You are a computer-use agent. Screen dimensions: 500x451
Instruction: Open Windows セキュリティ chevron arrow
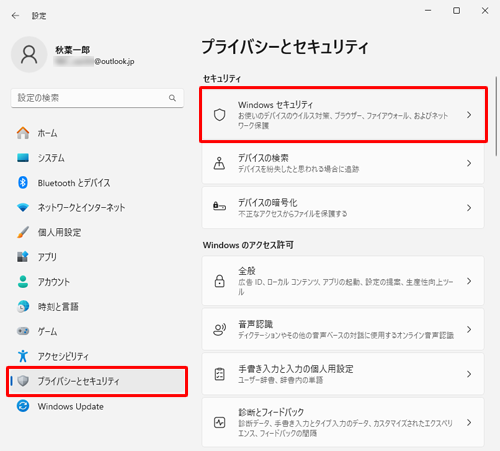469,115
